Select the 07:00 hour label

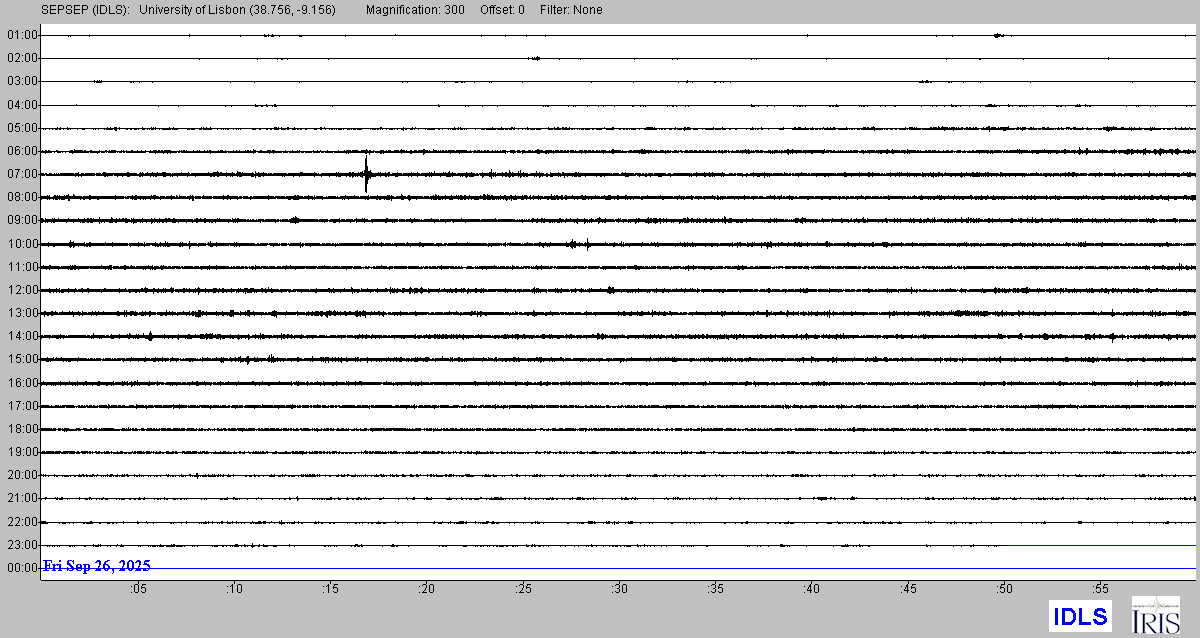click(x=22, y=174)
